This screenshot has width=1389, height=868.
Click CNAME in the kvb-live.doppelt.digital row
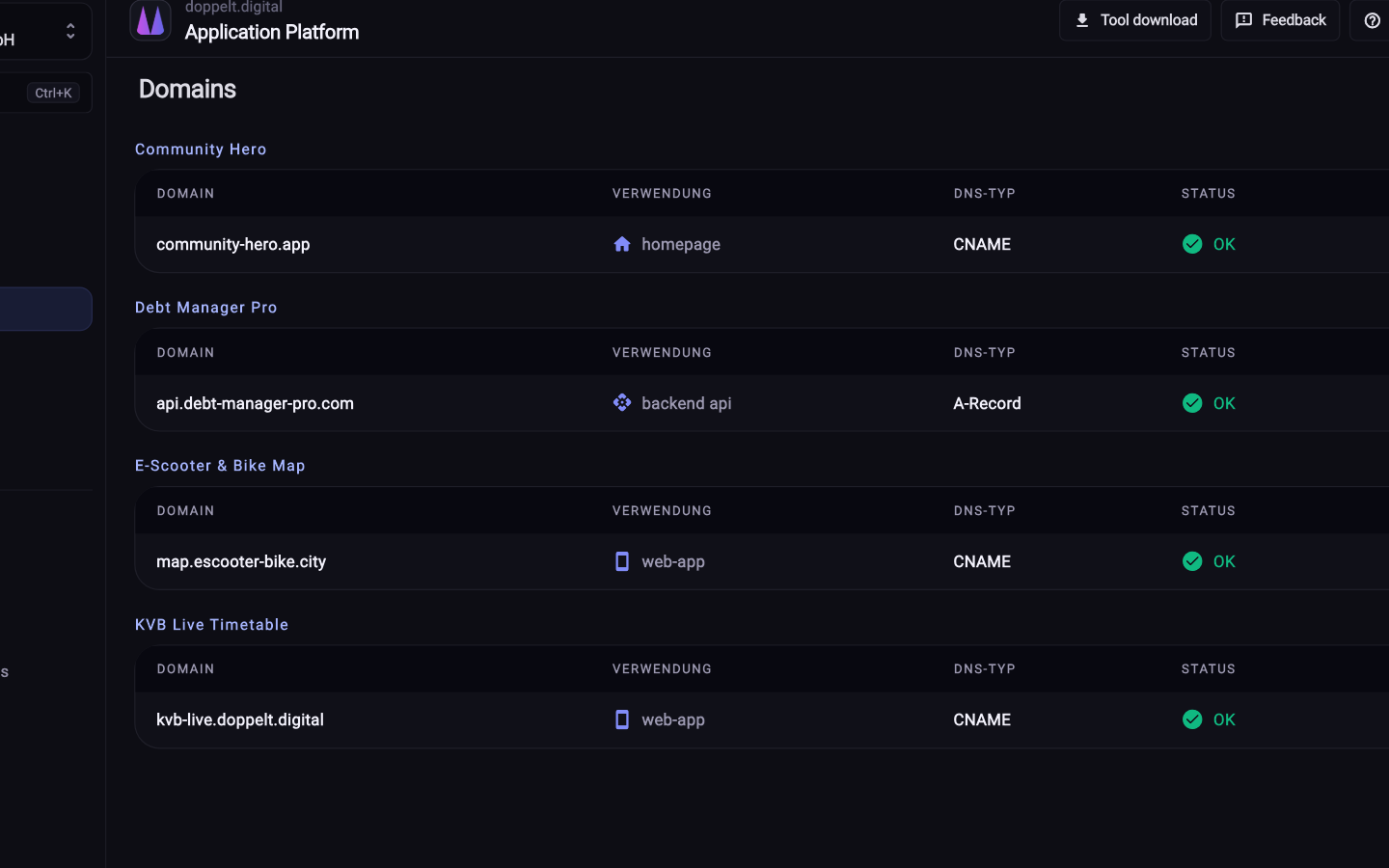click(x=982, y=719)
